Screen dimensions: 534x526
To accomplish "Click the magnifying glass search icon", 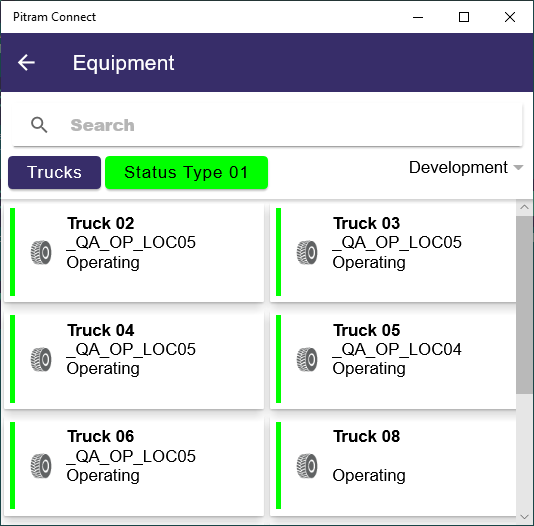I will tap(39, 125).
